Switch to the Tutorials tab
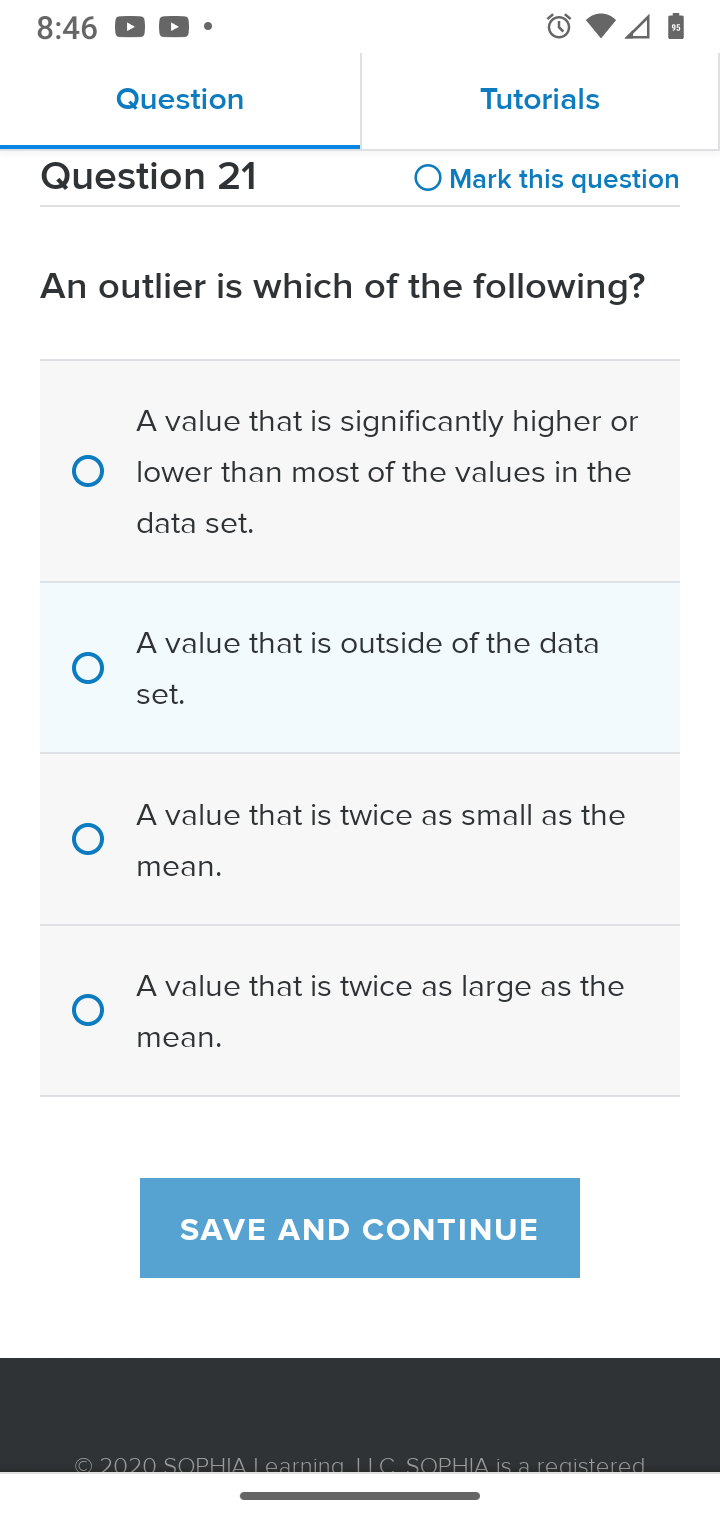This screenshot has width=720, height=1520. 540,100
